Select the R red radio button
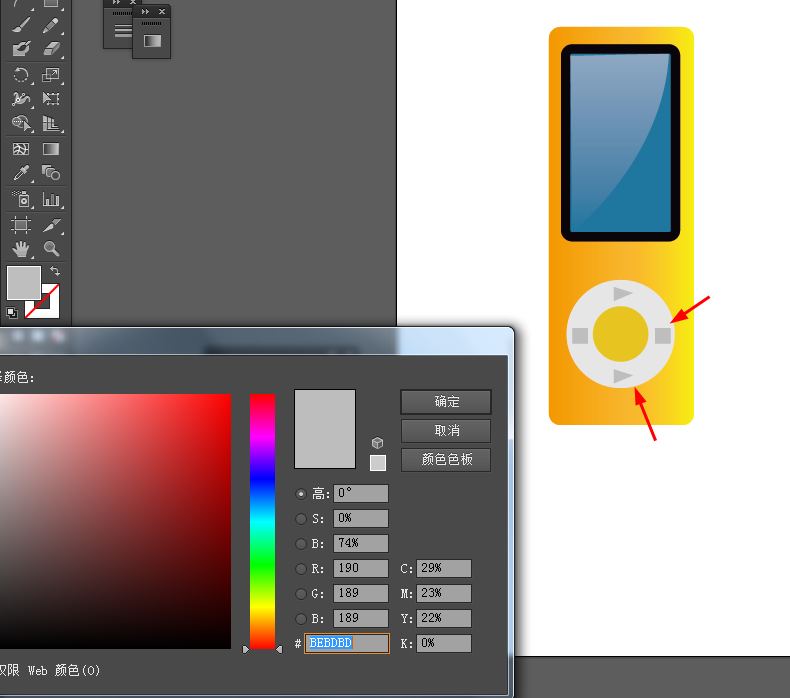Viewport: 790px width, 698px height. [x=301, y=569]
